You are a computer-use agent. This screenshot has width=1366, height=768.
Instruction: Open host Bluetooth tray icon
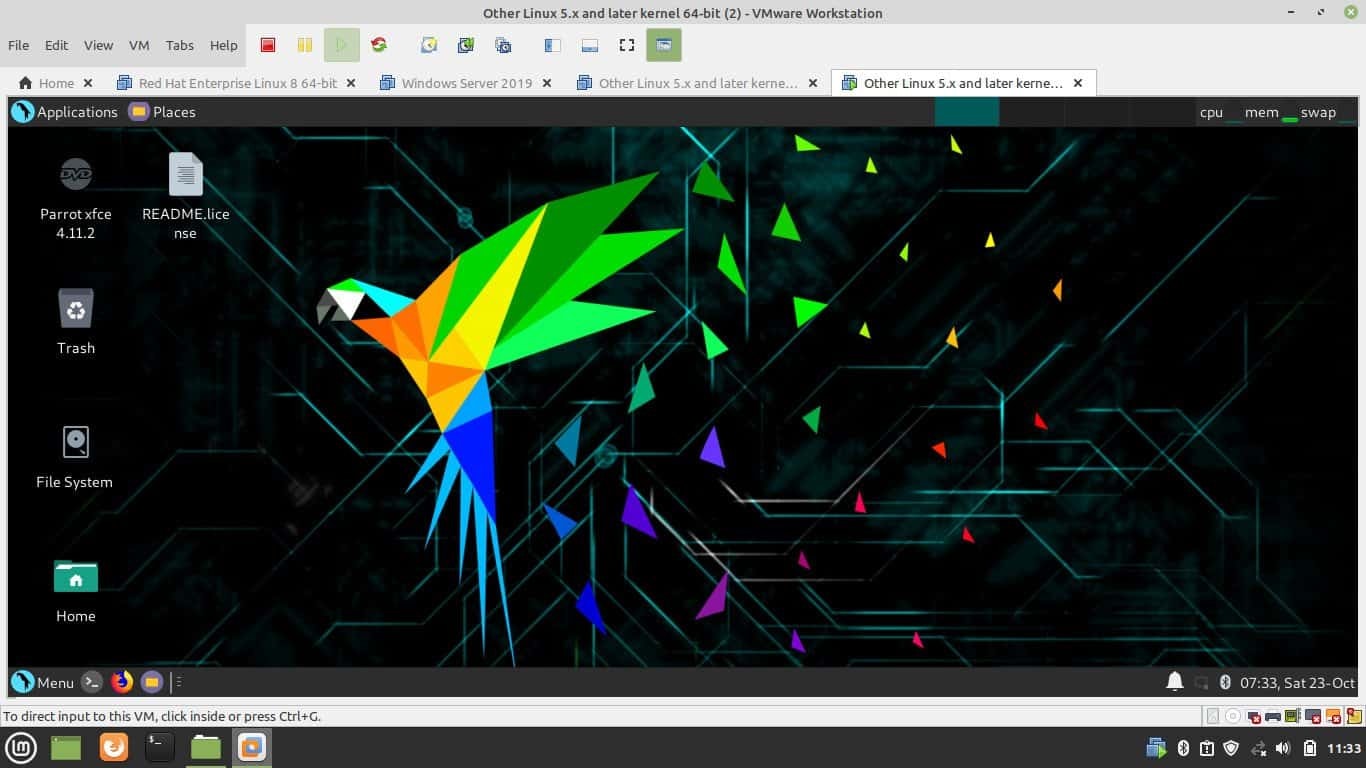1183,748
